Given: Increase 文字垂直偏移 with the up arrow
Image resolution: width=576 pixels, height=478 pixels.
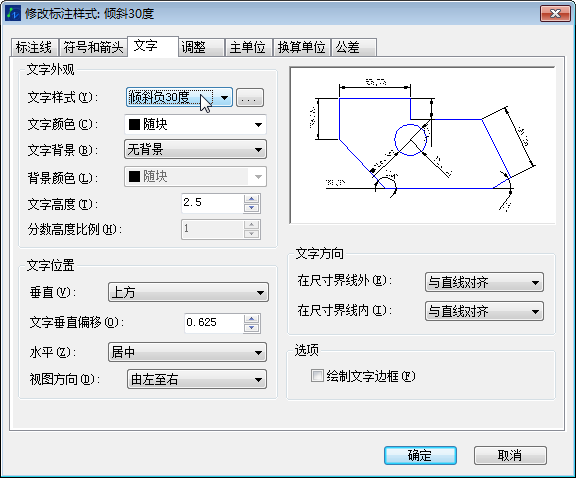Looking at the screenshot, I should (252, 319).
